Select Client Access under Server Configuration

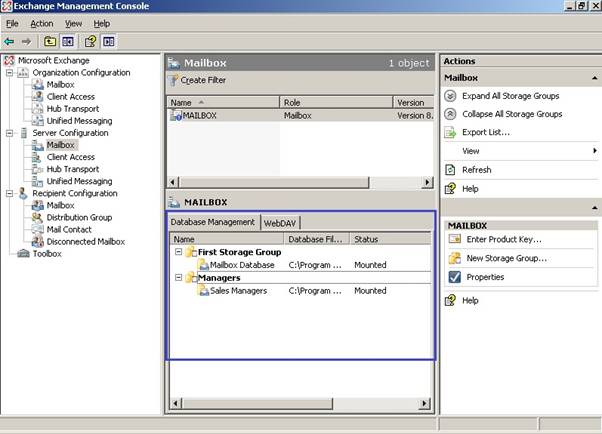point(71,157)
